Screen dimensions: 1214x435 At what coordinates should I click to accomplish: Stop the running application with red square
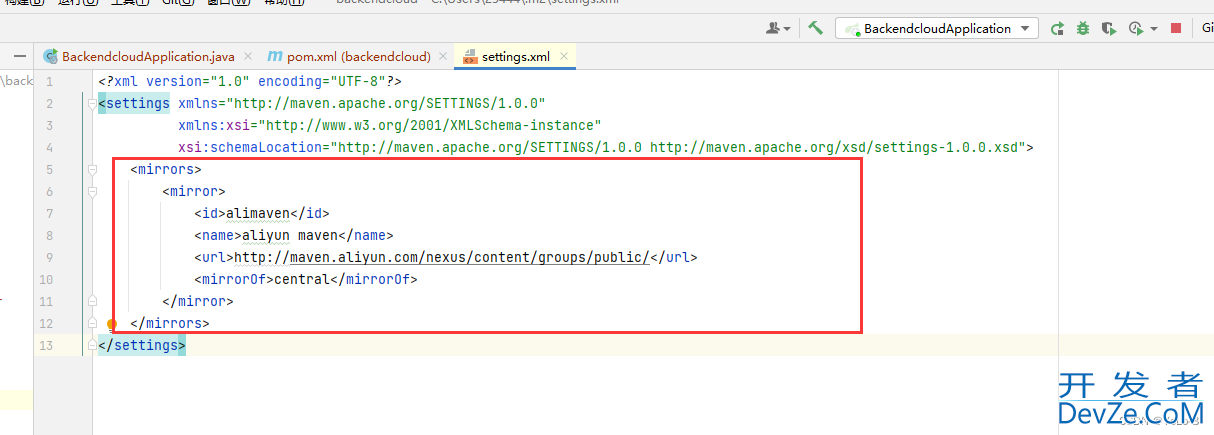[1176, 29]
